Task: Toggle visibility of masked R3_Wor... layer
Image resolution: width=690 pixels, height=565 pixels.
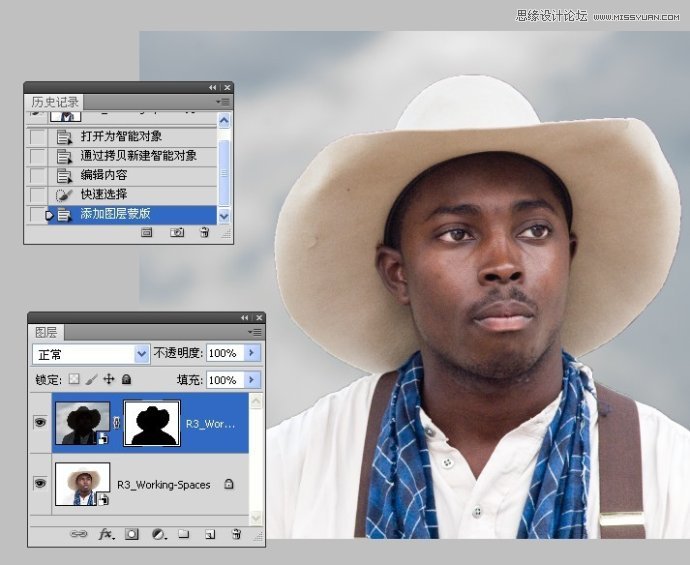Action: (x=40, y=423)
